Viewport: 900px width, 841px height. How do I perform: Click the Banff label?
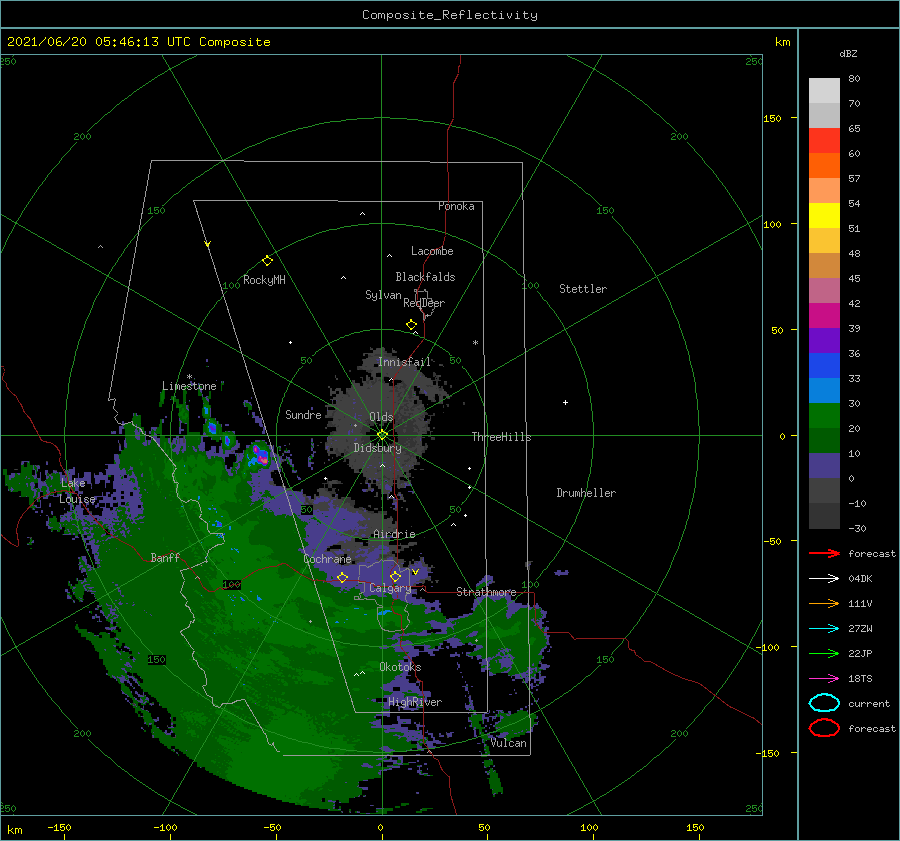coord(165,557)
